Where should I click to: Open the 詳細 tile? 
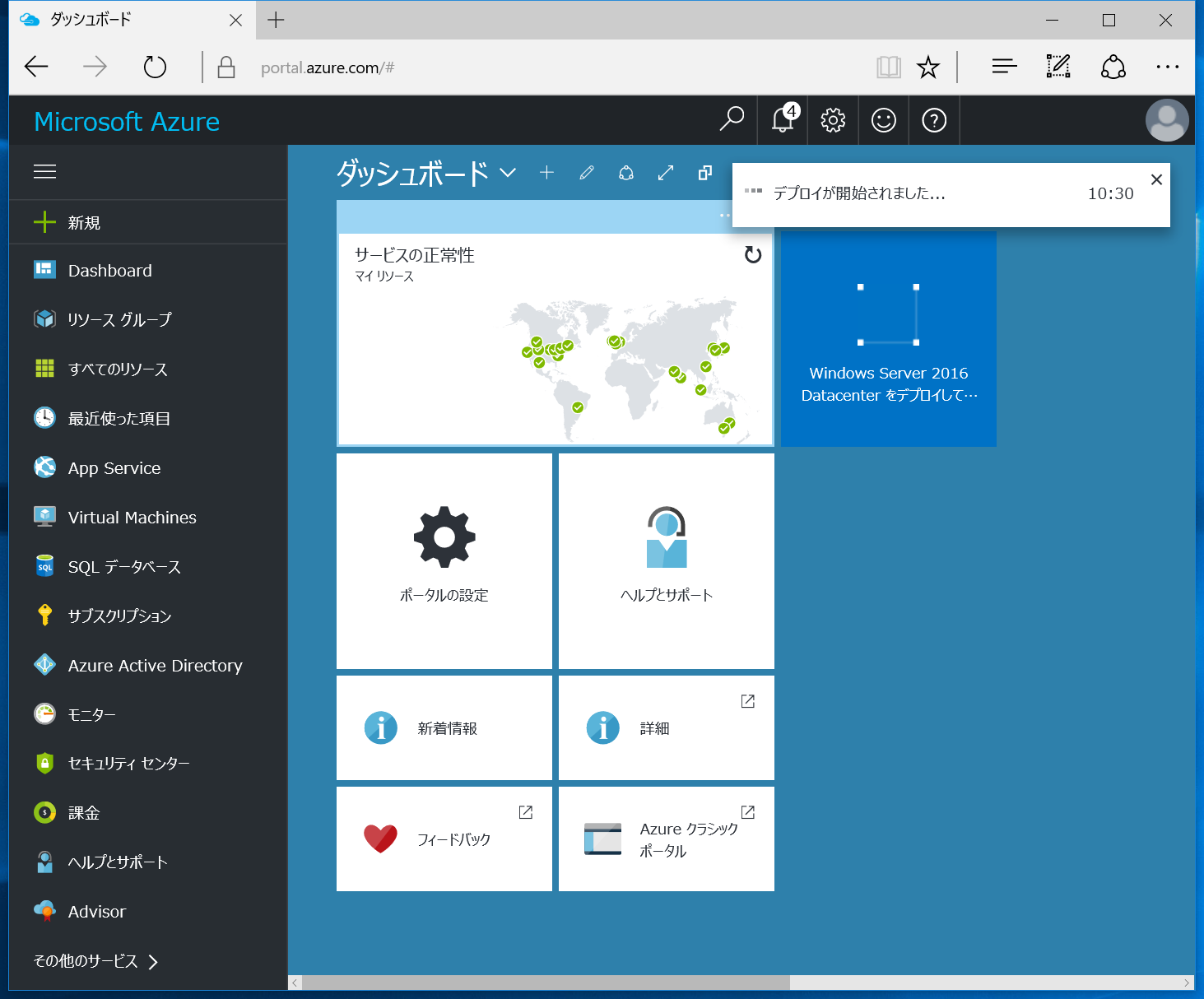[667, 727]
